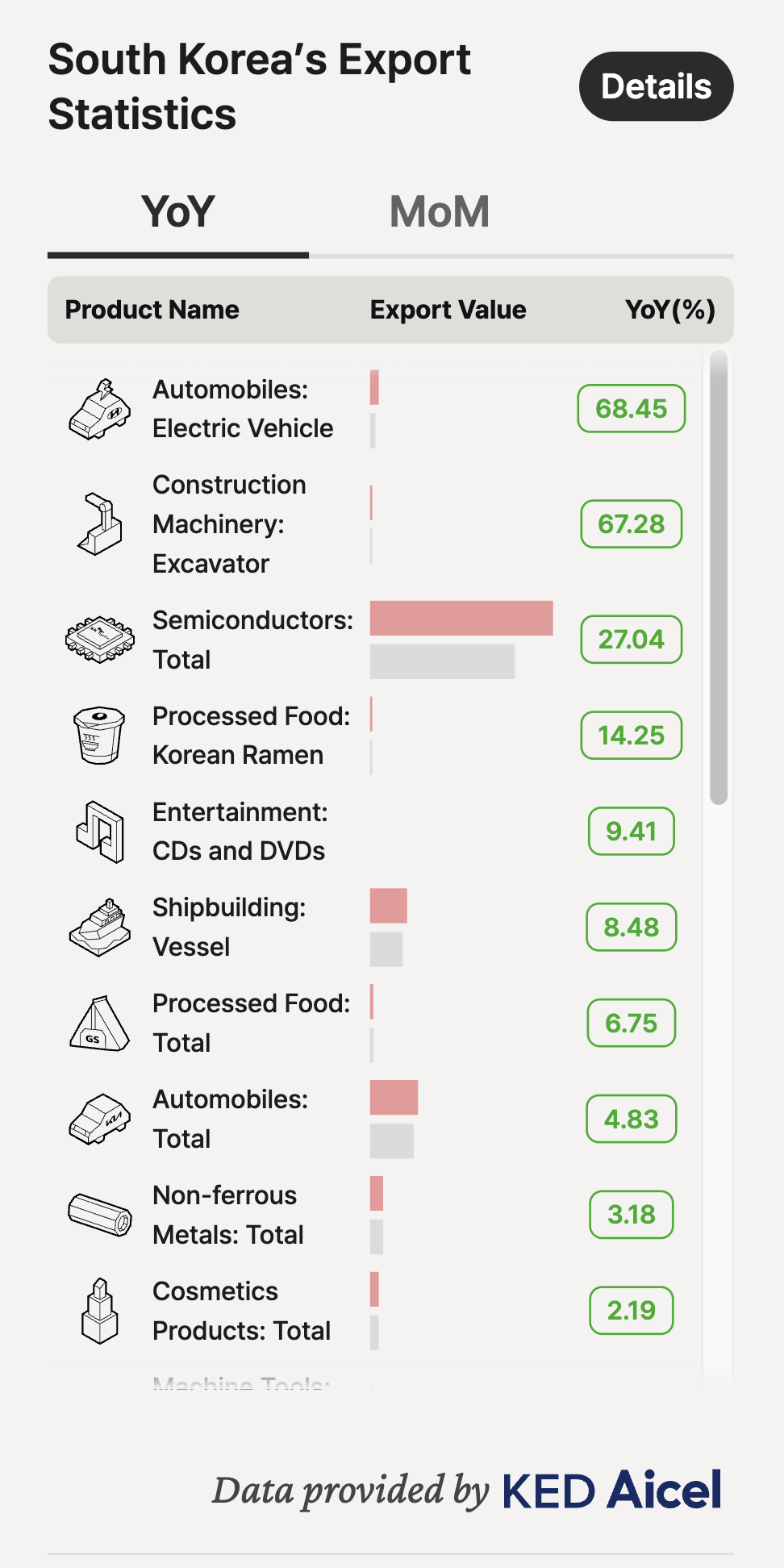Screen dimensions: 784x1568
Task: Switch to the MoM tab
Action: 439,212
